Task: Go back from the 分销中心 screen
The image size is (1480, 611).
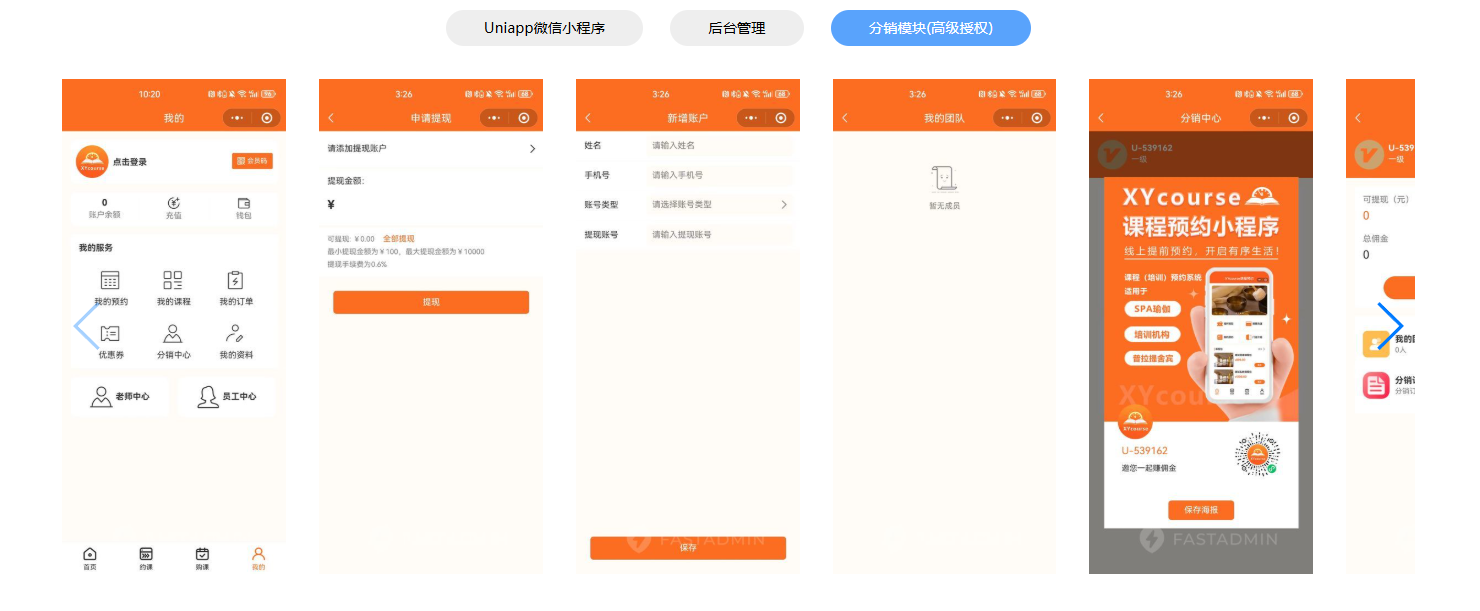Action: (x=1101, y=118)
